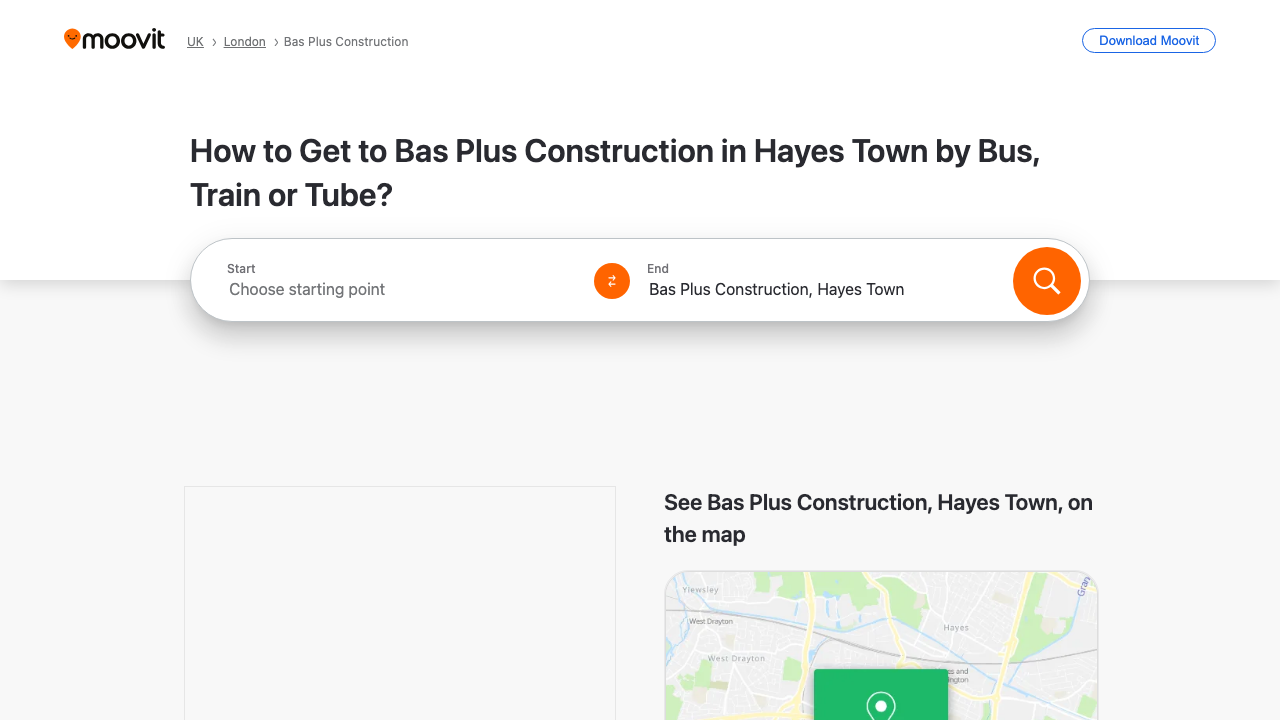Open the Download Moovit button
Viewport: 1280px width, 720px height.
pyautogui.click(x=1148, y=40)
